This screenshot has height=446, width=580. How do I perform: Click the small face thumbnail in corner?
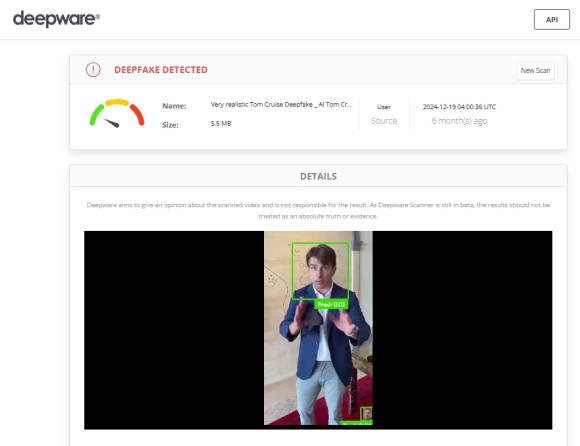coord(367,413)
